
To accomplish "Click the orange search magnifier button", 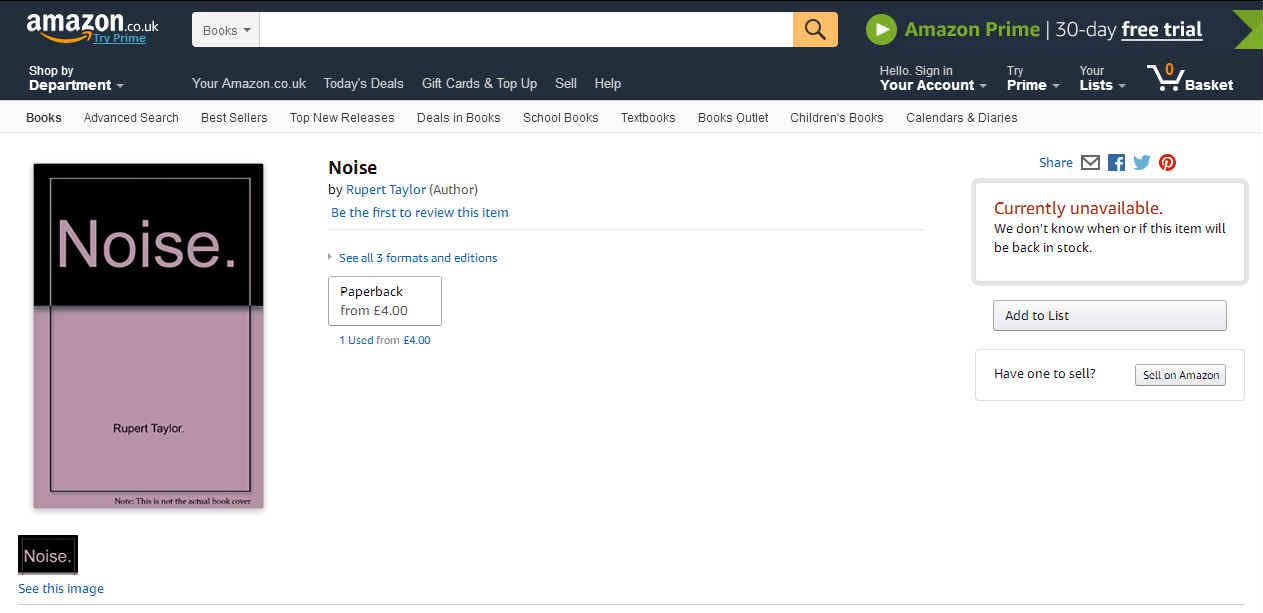I will (815, 30).
